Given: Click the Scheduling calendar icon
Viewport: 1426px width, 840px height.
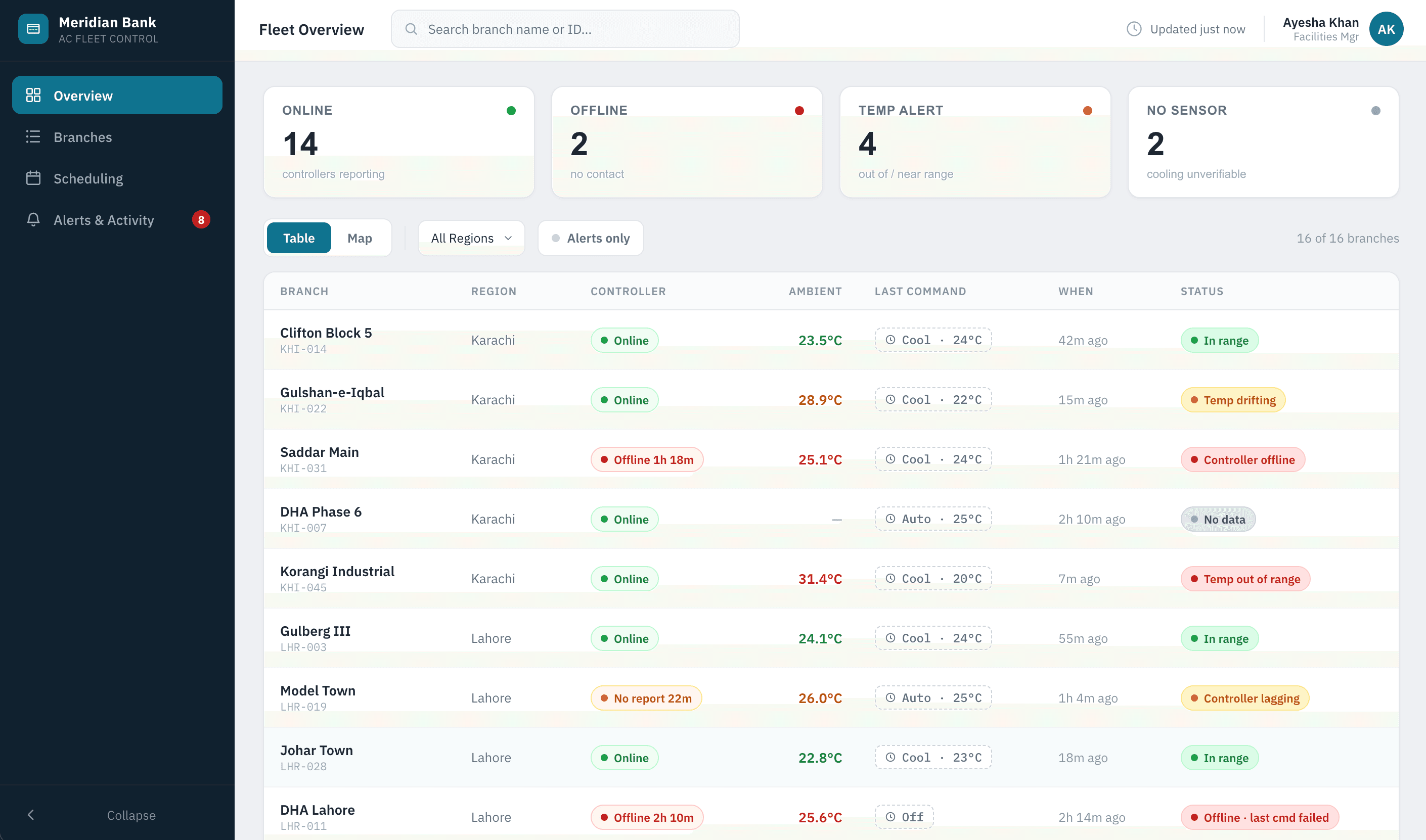Looking at the screenshot, I should pyautogui.click(x=33, y=178).
